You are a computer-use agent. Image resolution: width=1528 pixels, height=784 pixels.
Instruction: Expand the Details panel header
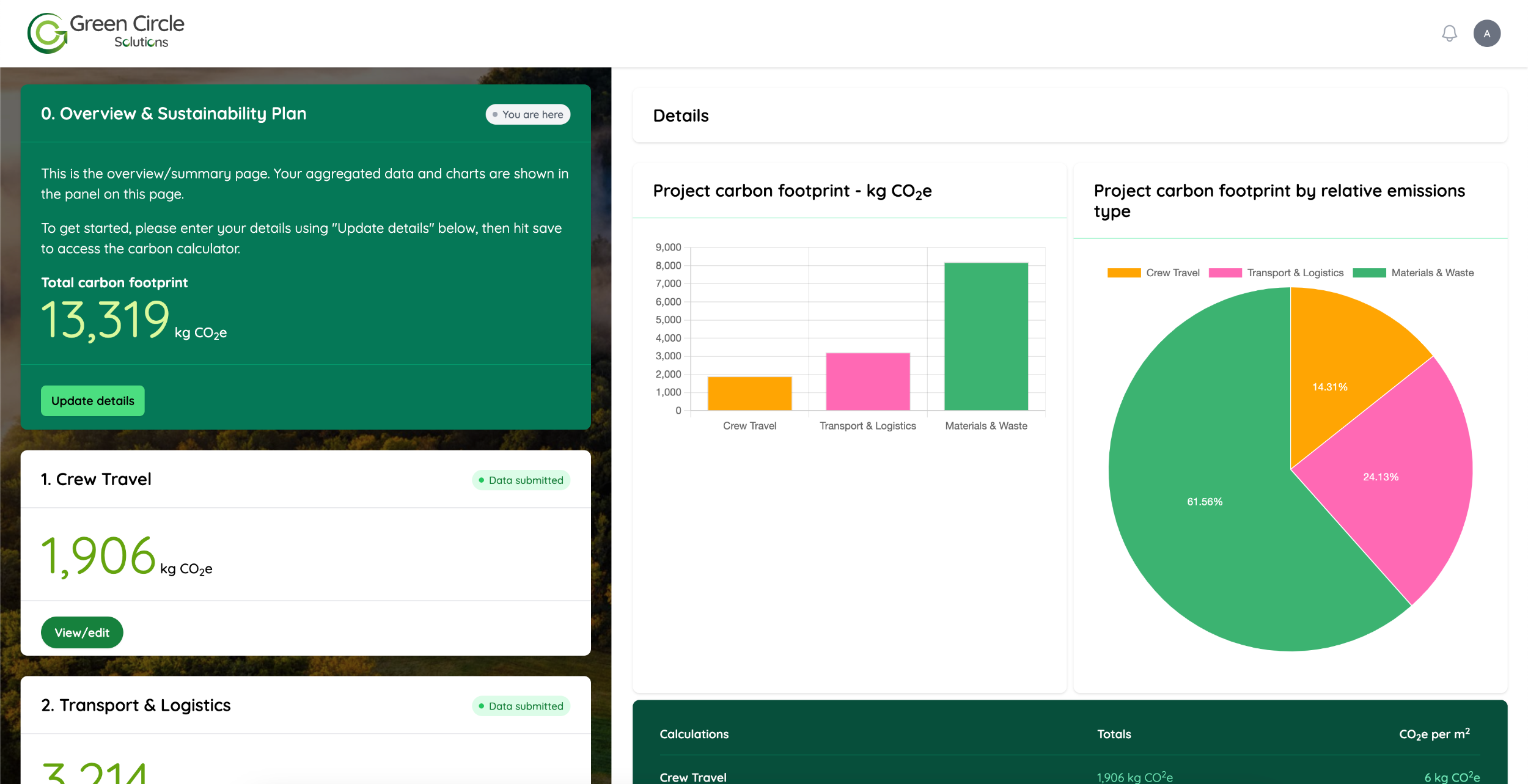click(681, 115)
